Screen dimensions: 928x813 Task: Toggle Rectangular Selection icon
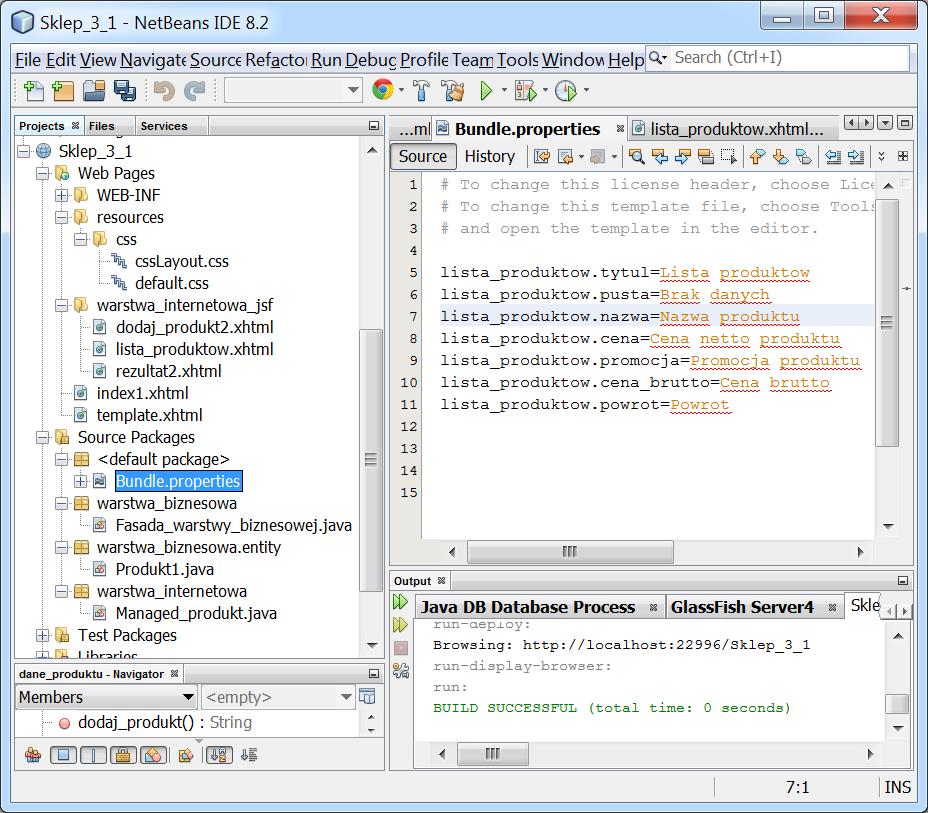point(729,156)
